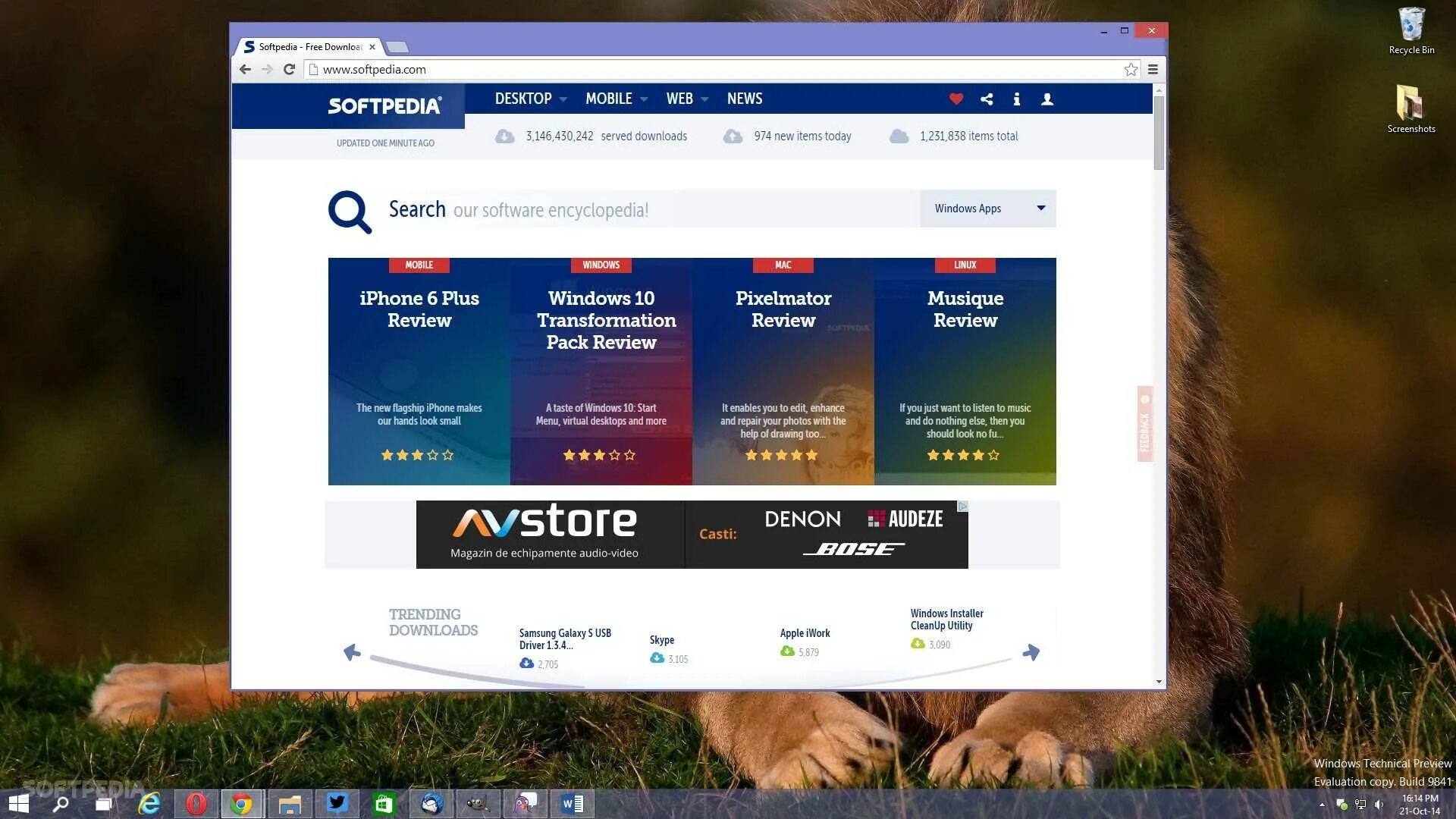This screenshot has width=1456, height=819.
Task: Click the share icon in Softpedia header
Action: pos(987,99)
